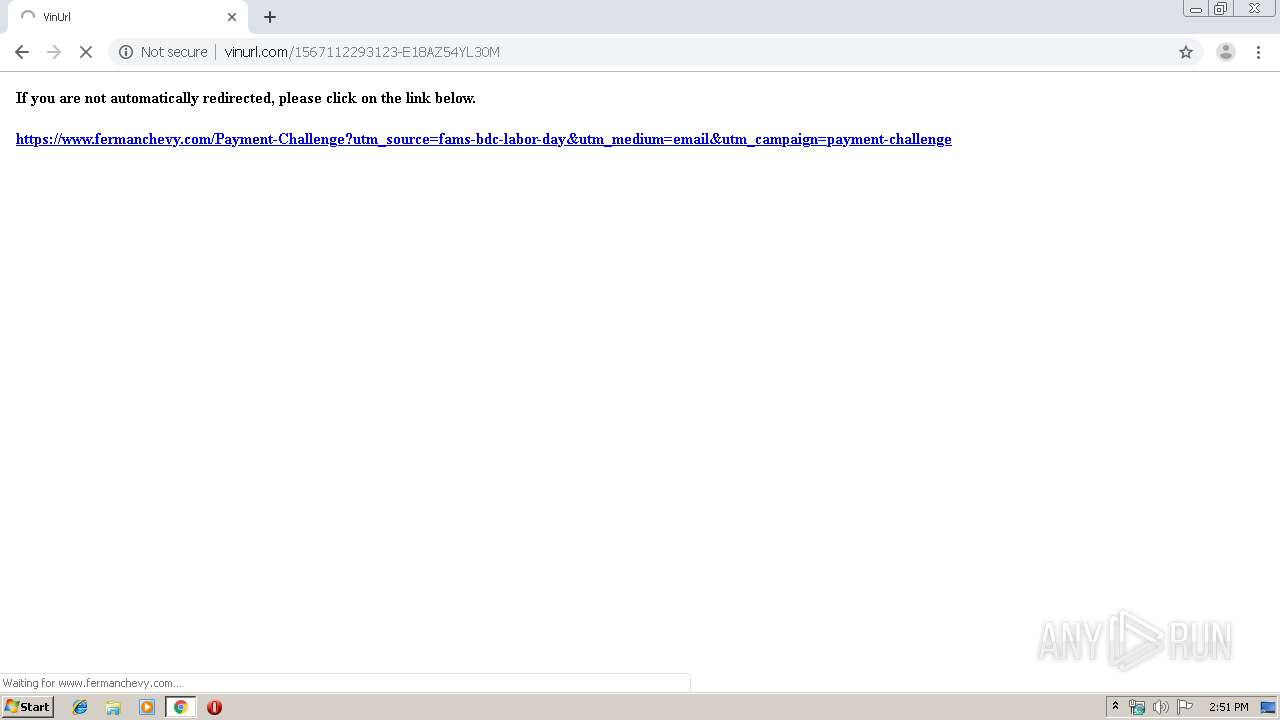Close the Chrome window
The height and width of the screenshot is (720, 1280).
[1254, 9]
